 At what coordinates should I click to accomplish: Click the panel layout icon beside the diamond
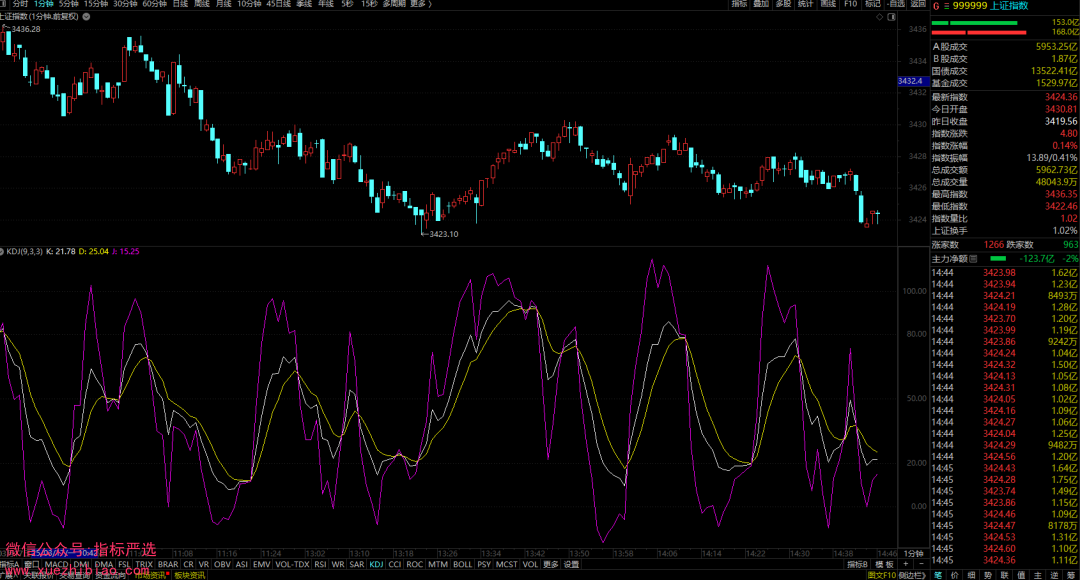point(891,17)
